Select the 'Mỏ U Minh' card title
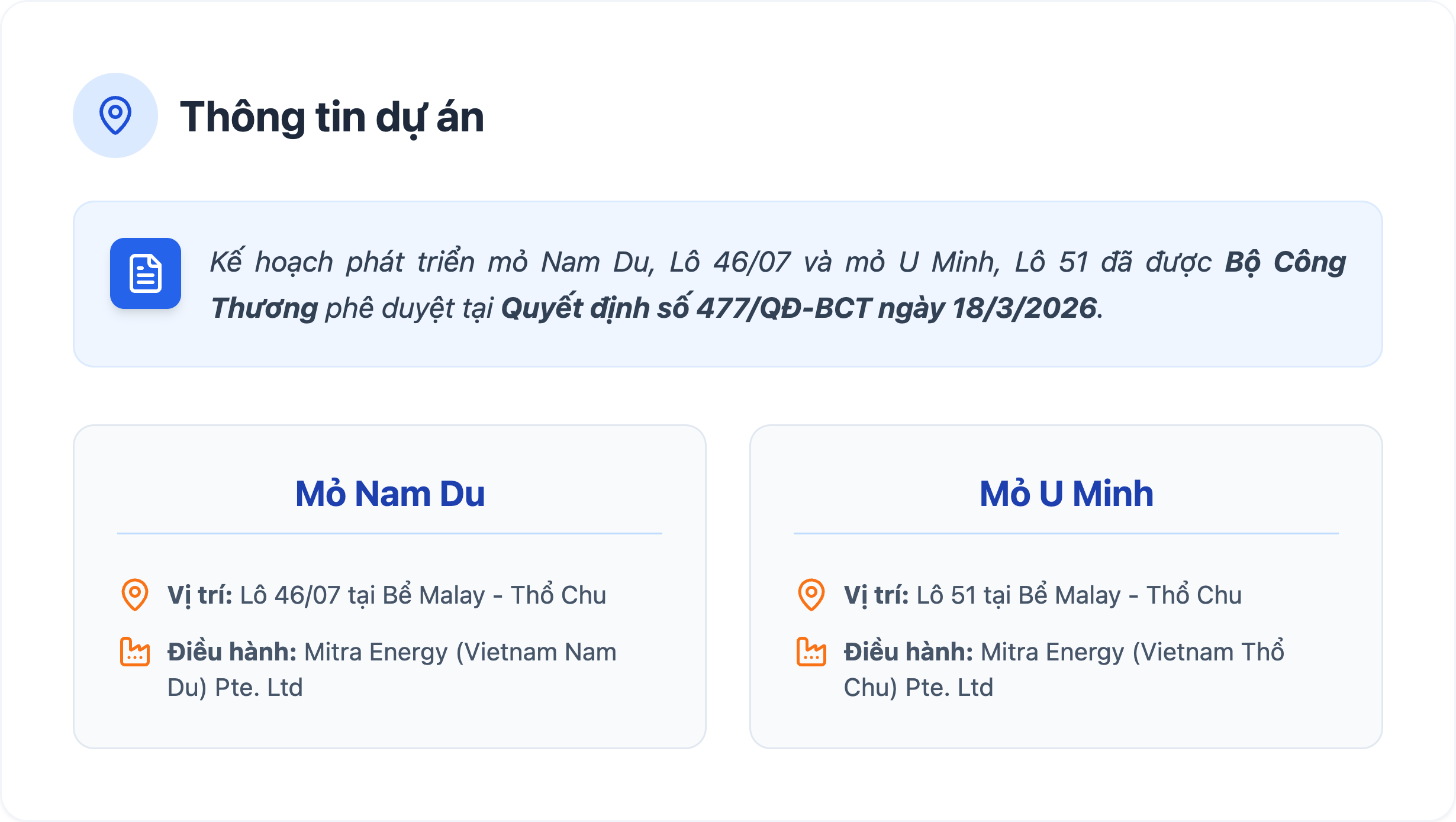 point(1067,494)
